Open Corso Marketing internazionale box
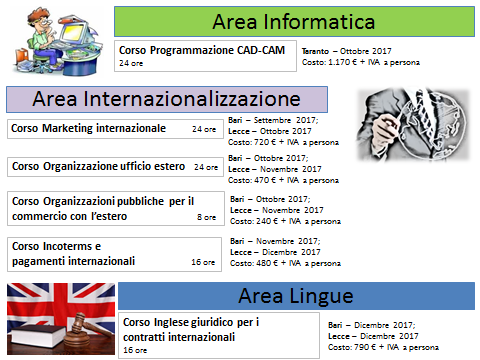The width and height of the screenshot is (480, 360). tap(115, 129)
